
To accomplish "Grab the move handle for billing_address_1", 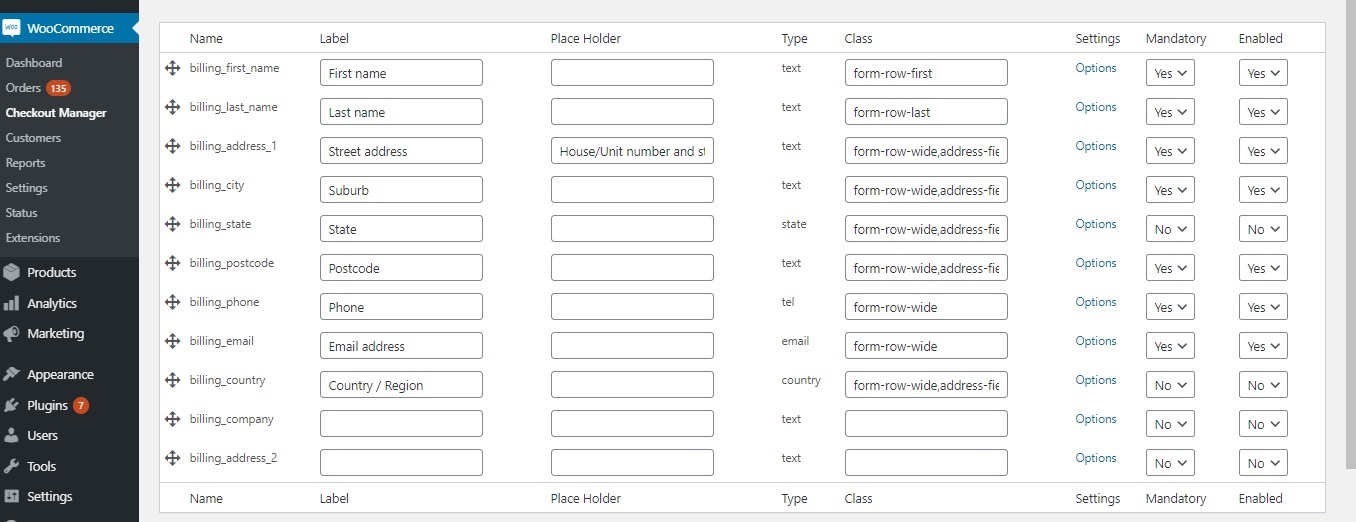I will point(172,146).
